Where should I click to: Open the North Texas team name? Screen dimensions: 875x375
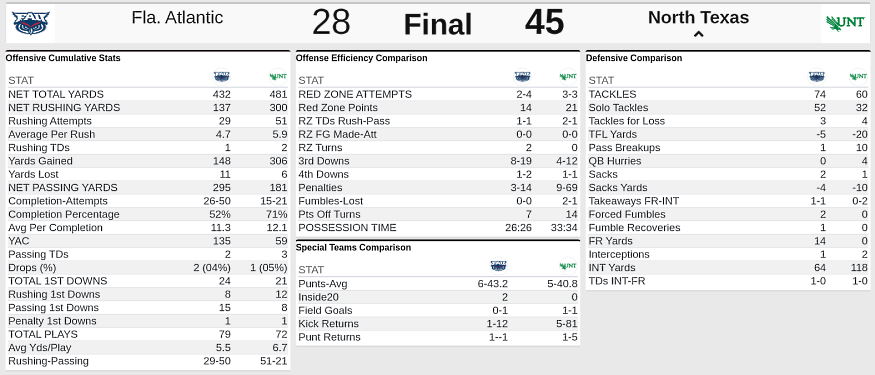click(698, 17)
